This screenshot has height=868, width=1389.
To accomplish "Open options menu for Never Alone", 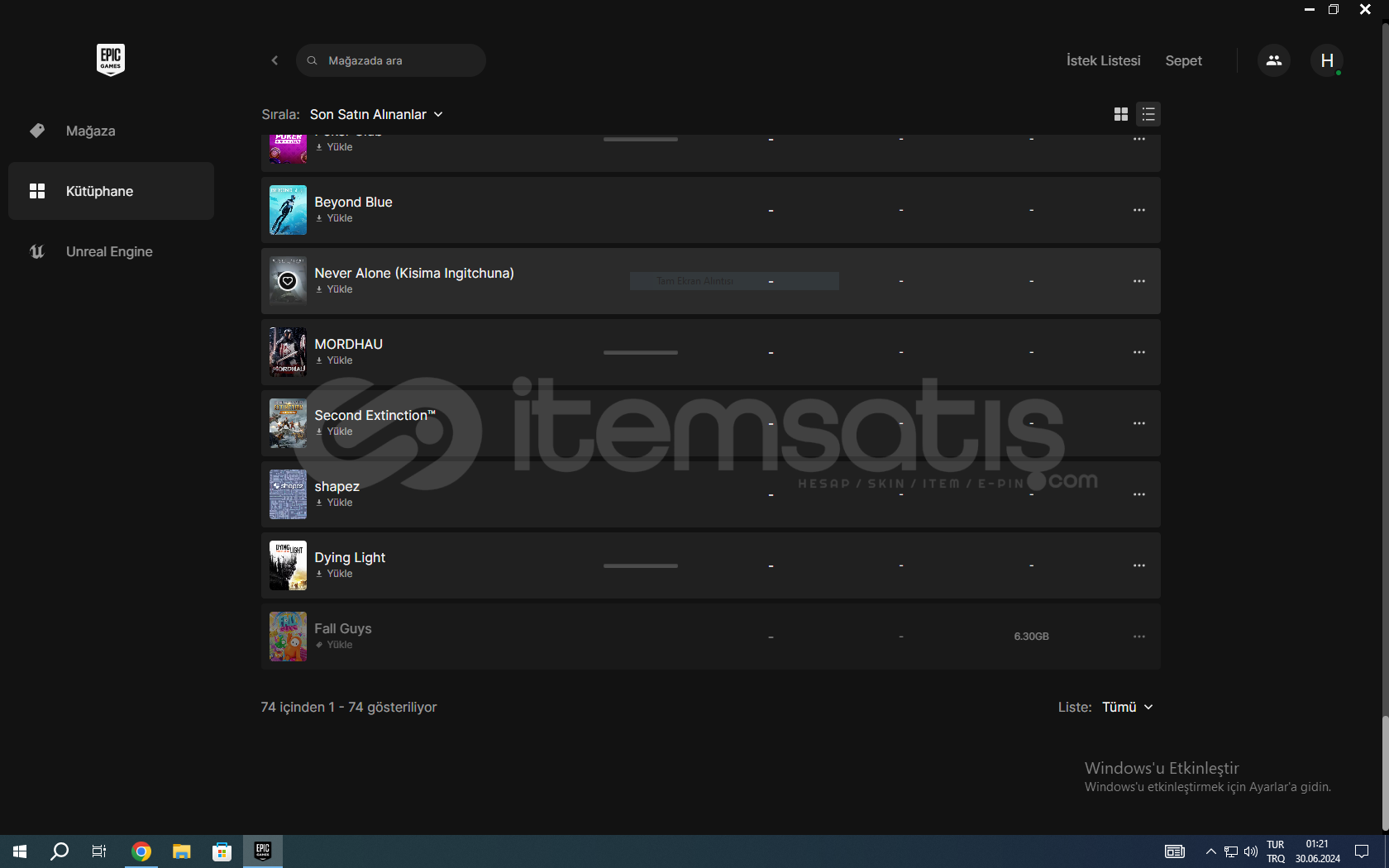I will (1139, 281).
